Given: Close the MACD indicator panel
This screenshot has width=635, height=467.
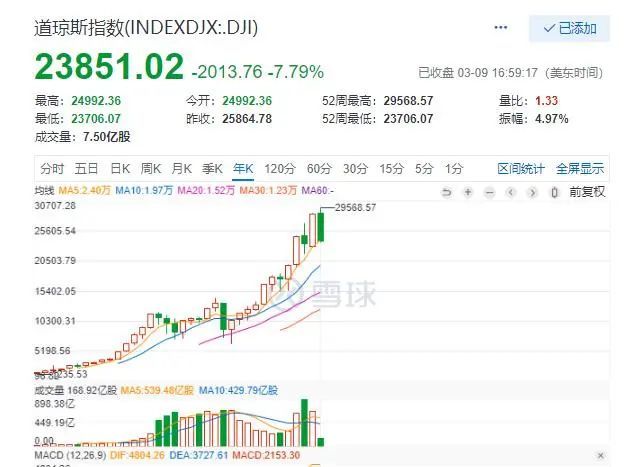Looking at the screenshot, I should pyautogui.click(x=600, y=456).
